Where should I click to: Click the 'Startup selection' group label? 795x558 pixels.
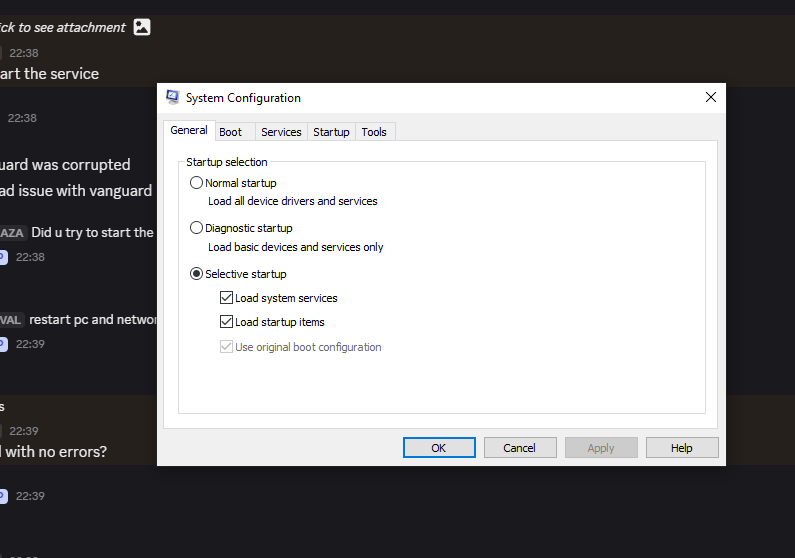[x=227, y=162]
